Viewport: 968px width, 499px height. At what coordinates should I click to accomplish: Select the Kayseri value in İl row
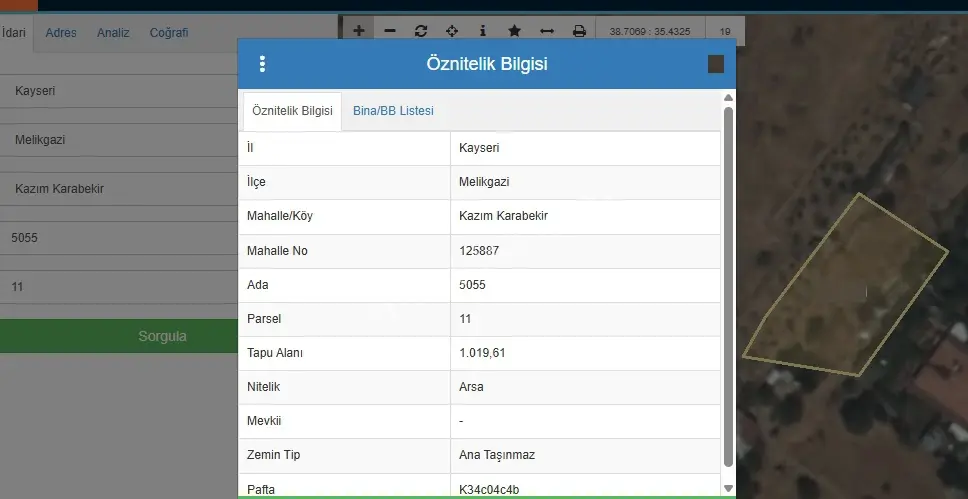(479, 148)
